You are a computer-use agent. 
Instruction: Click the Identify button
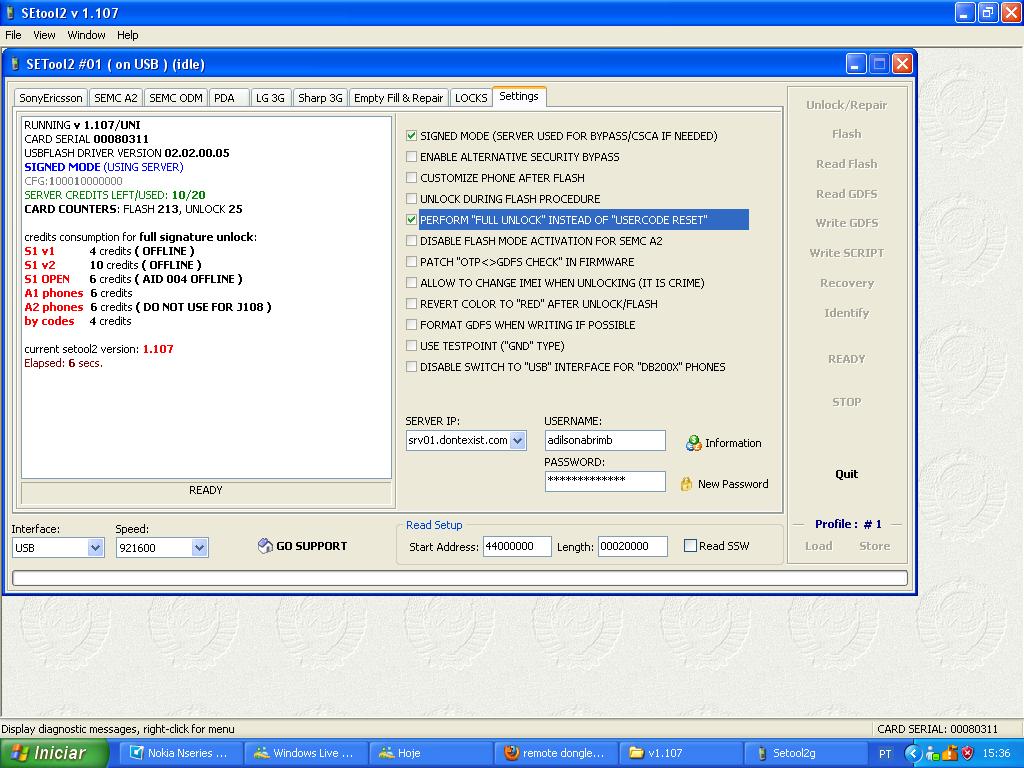coord(846,313)
